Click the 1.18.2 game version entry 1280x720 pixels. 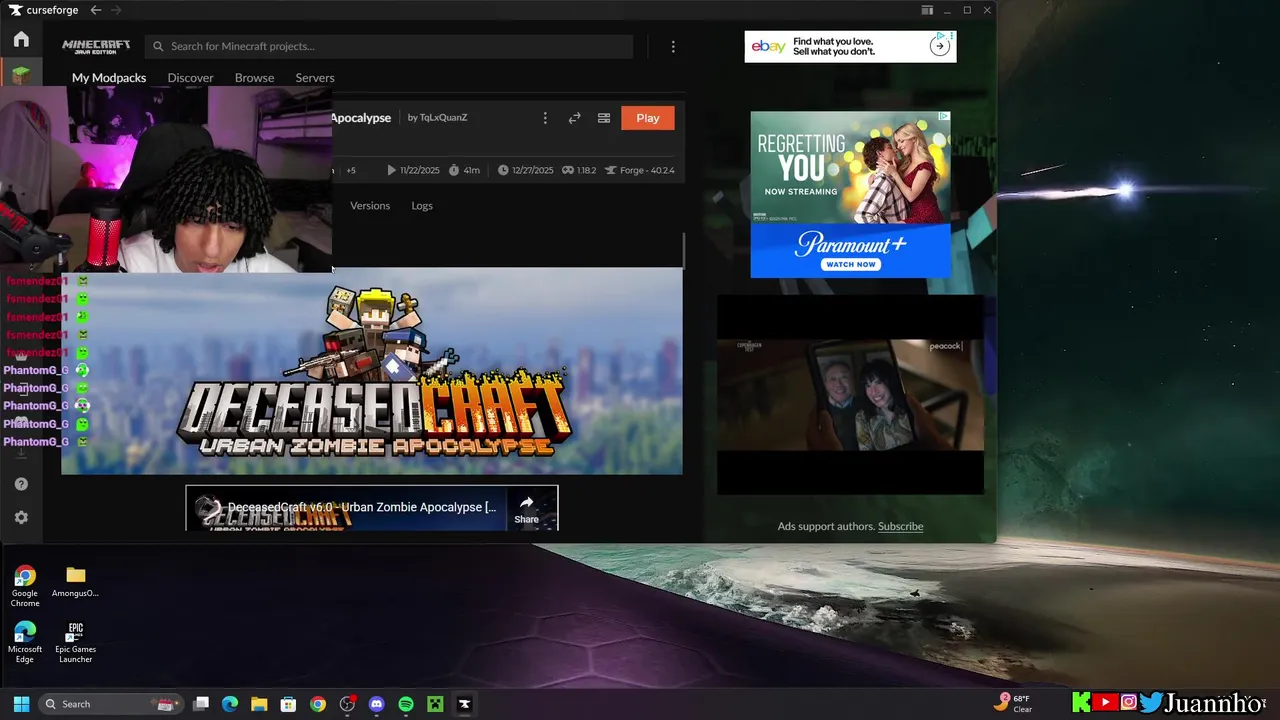(579, 170)
